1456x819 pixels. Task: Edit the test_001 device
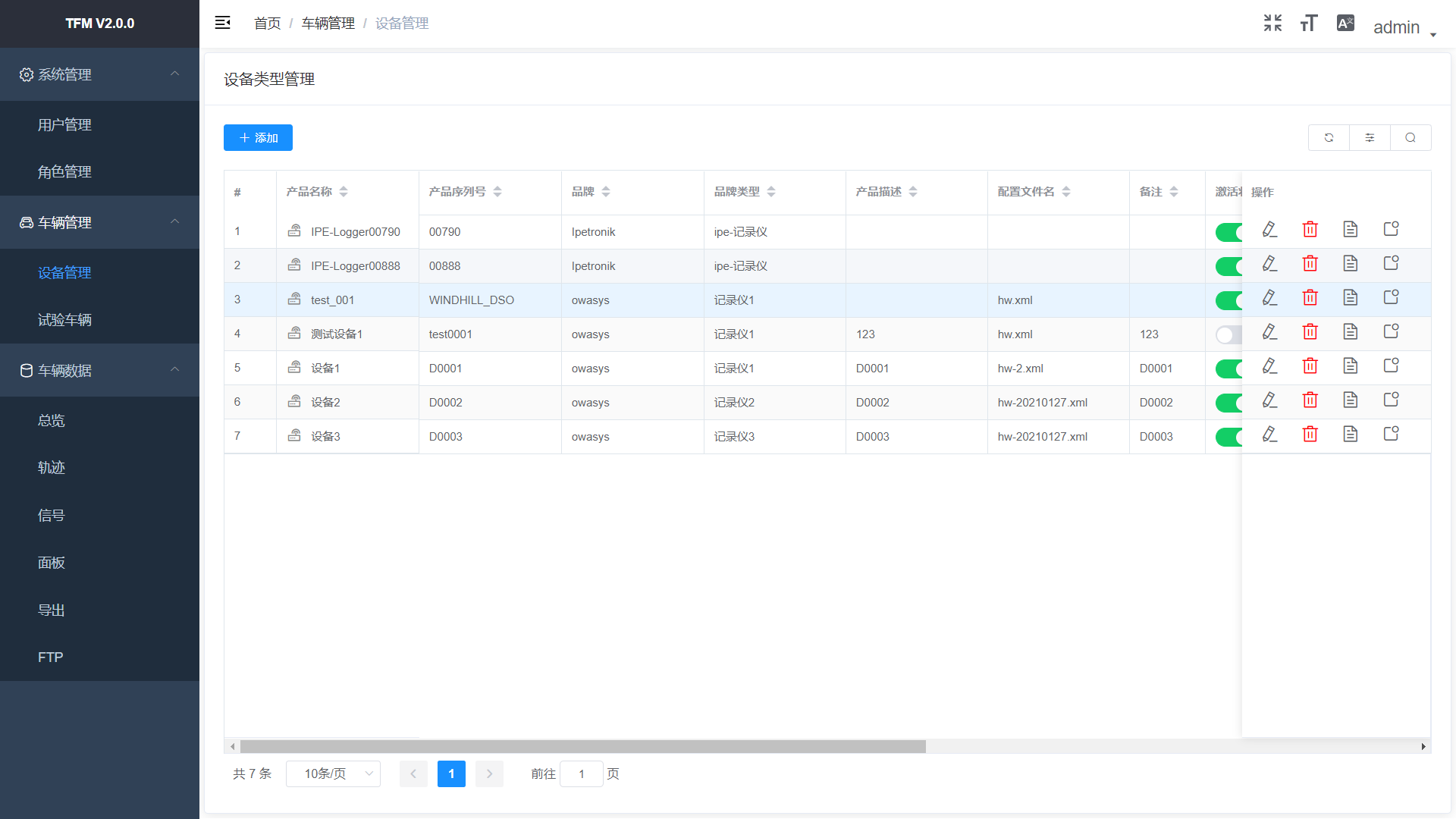click(x=1269, y=297)
